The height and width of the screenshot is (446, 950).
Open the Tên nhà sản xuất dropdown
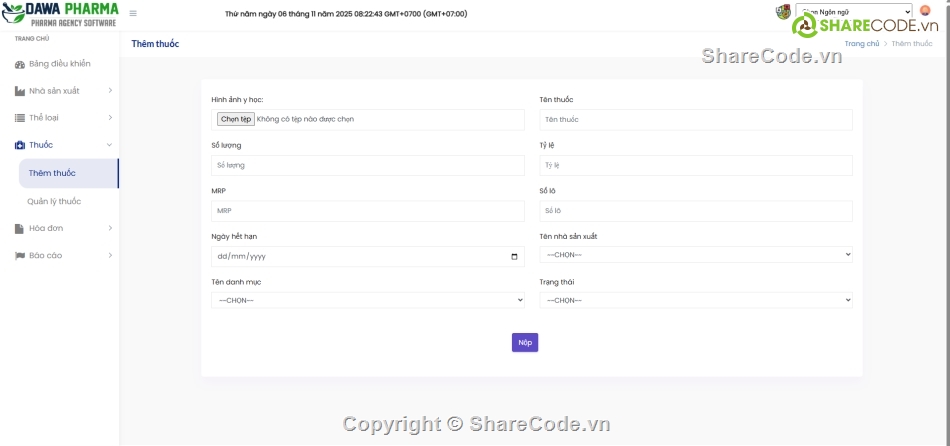tap(695, 254)
